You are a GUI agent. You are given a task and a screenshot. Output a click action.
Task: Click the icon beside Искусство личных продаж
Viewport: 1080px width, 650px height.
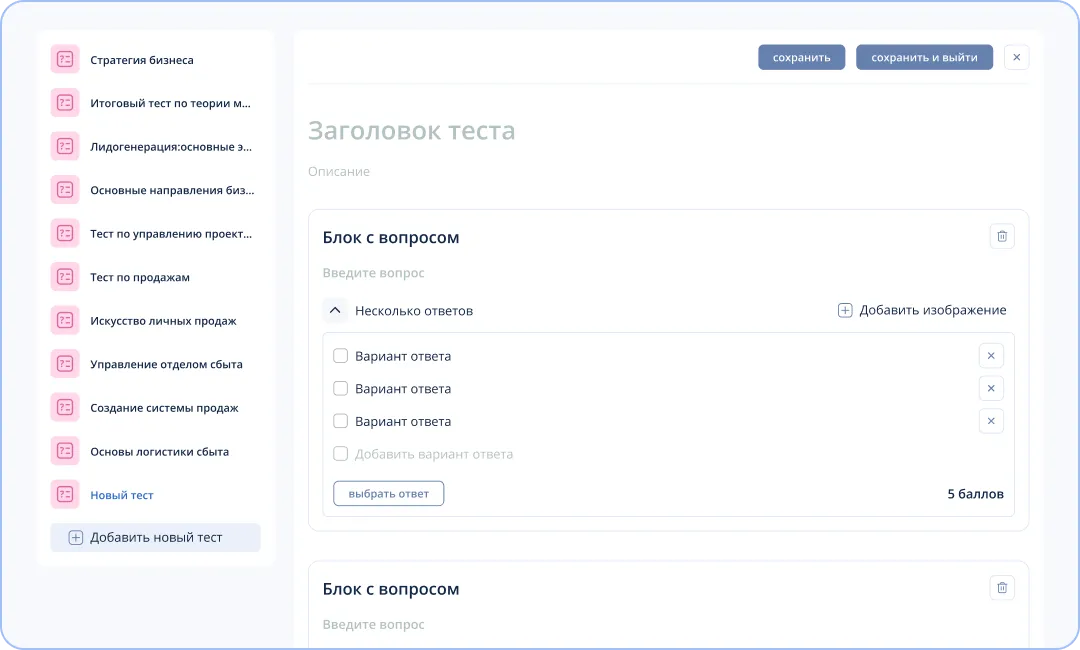[x=65, y=320]
